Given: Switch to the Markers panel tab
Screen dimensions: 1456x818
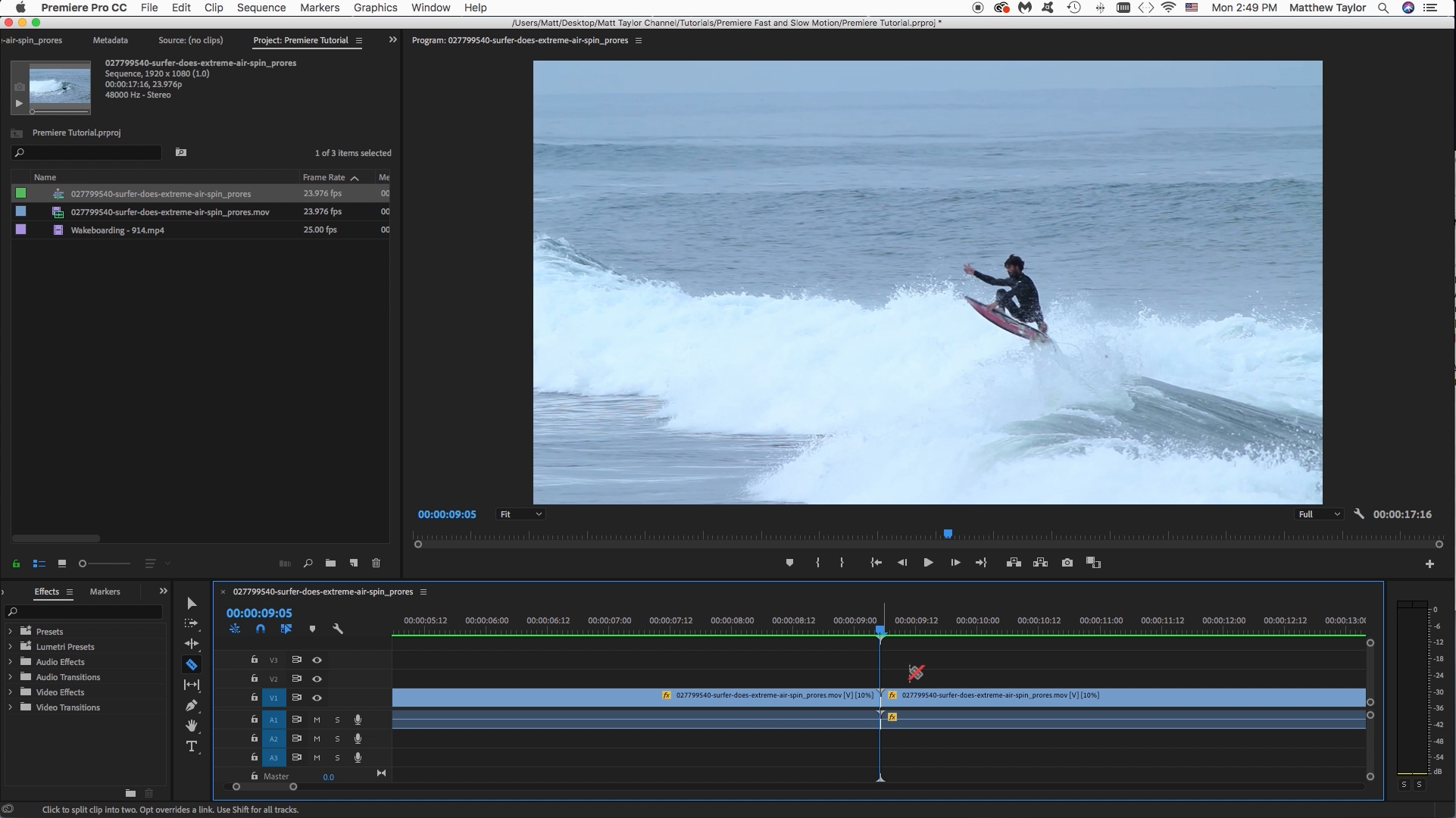Looking at the screenshot, I should click(x=105, y=592).
